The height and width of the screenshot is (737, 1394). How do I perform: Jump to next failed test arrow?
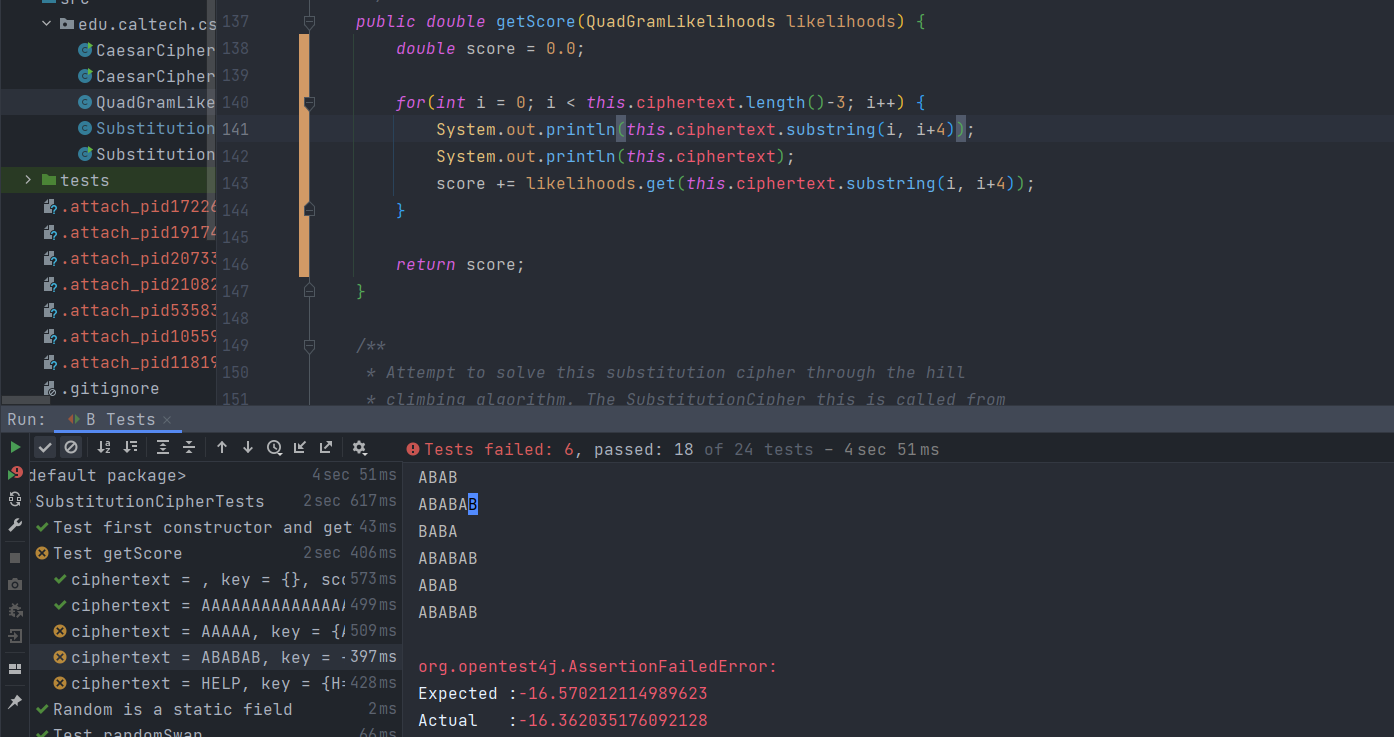click(x=248, y=448)
